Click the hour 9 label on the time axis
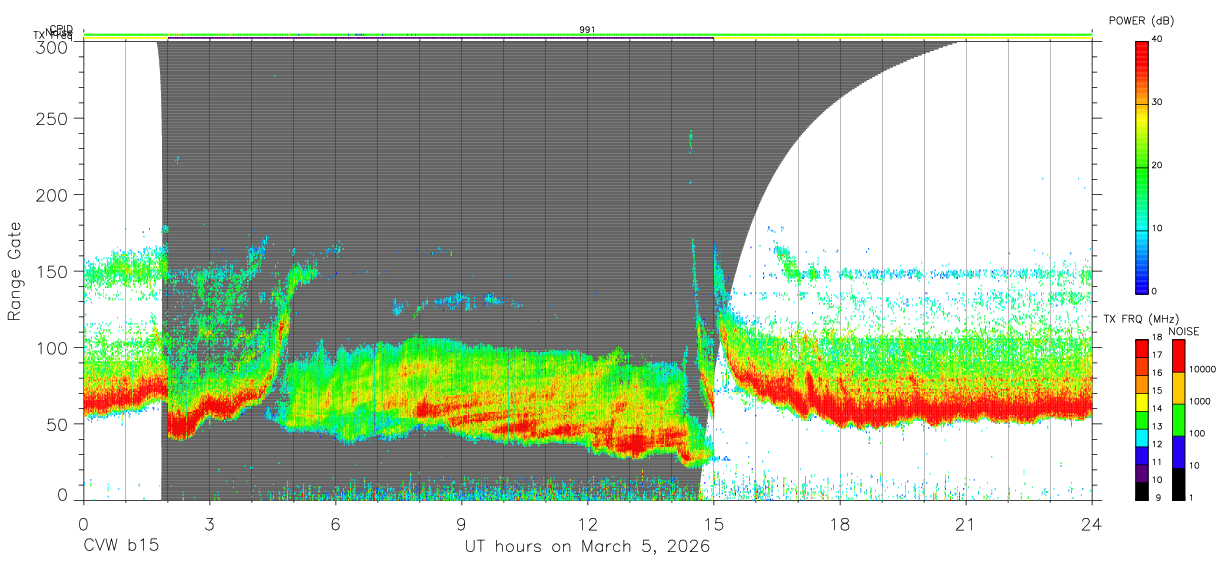This screenshot has height=567, width=1228. point(461,522)
